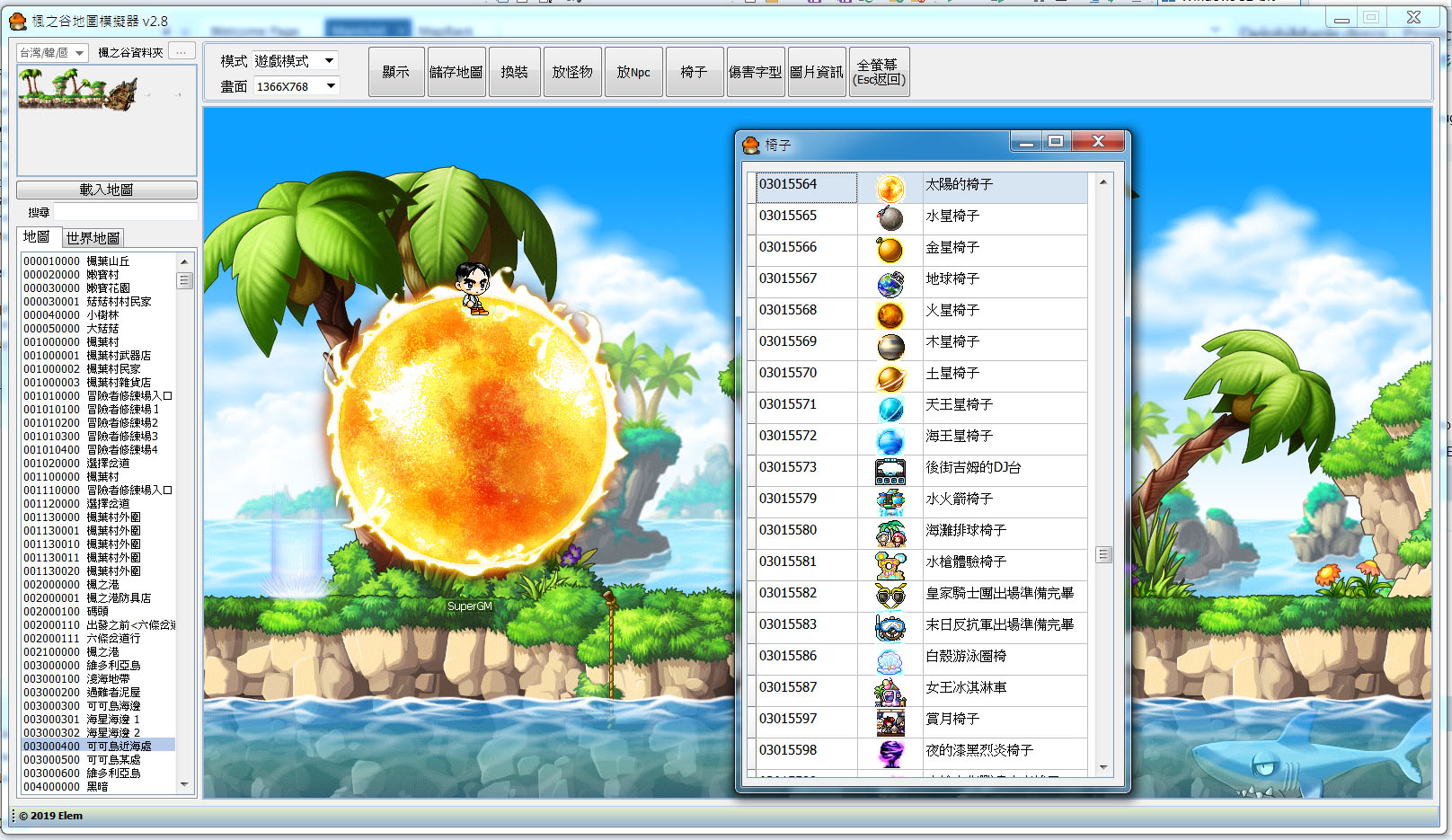Image resolution: width=1452 pixels, height=840 pixels.
Task: Select map 001000001 楓葉村武器店
Action: tap(99, 356)
